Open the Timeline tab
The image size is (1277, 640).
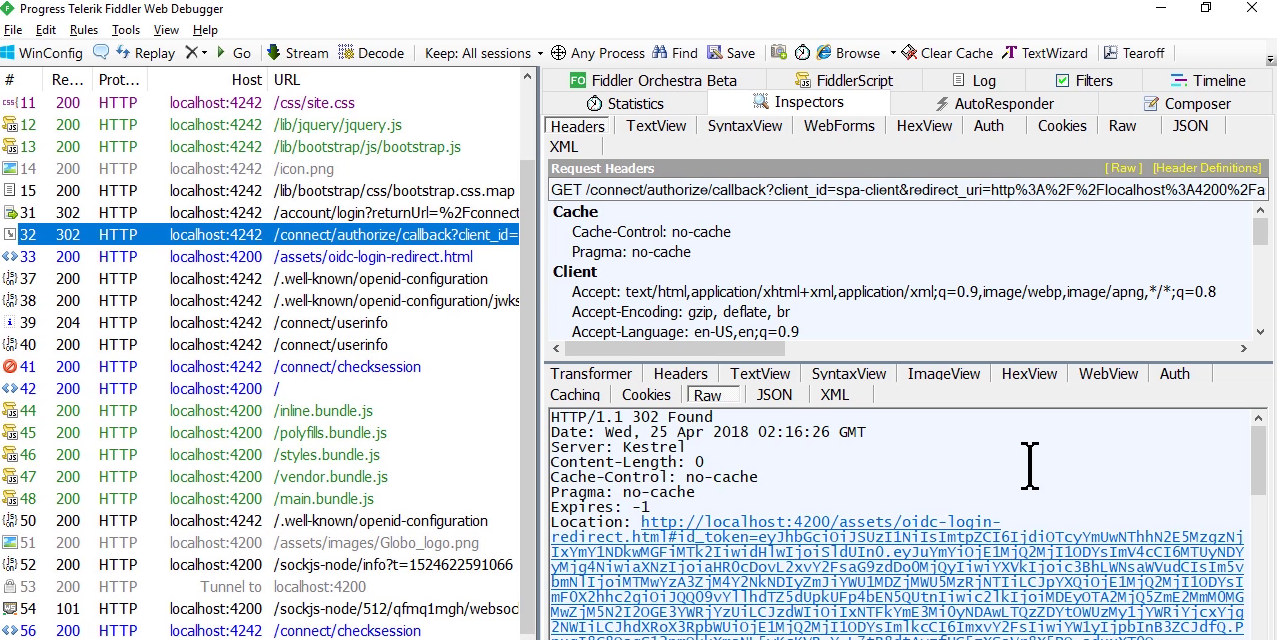click(x=1207, y=80)
